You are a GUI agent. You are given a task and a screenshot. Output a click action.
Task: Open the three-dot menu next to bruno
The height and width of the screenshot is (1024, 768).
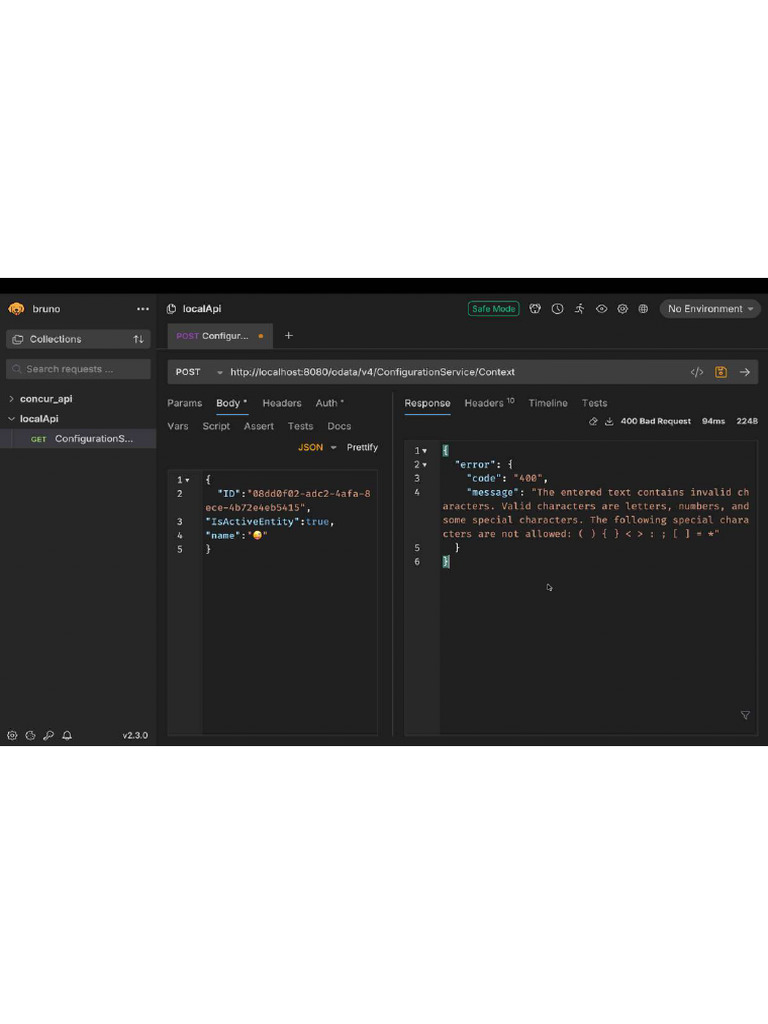[142, 309]
